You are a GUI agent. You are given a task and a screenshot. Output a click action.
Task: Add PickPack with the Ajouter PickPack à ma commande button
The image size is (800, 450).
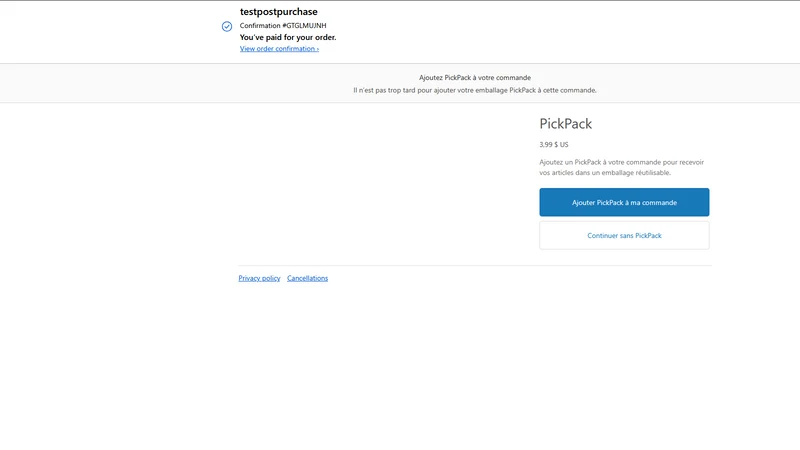[624, 202]
